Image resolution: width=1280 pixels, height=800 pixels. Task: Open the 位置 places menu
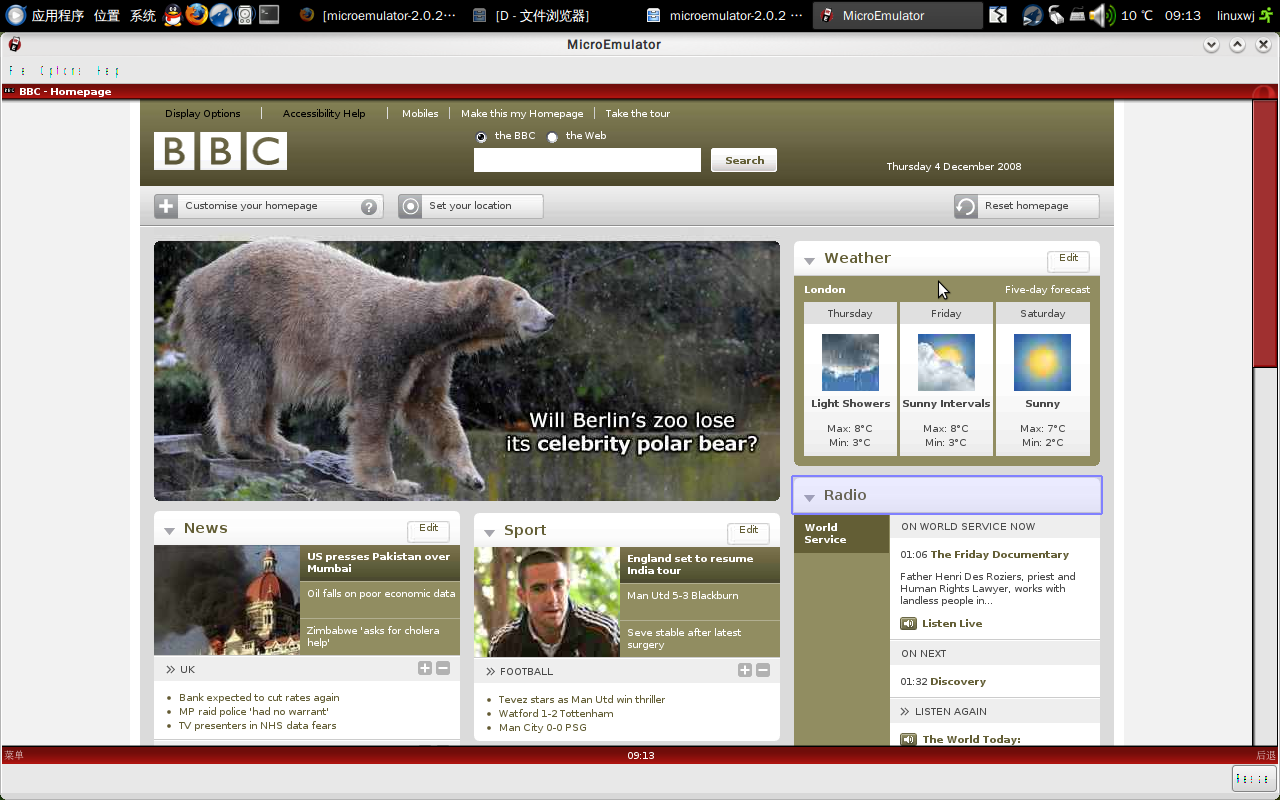pyautogui.click(x=107, y=15)
